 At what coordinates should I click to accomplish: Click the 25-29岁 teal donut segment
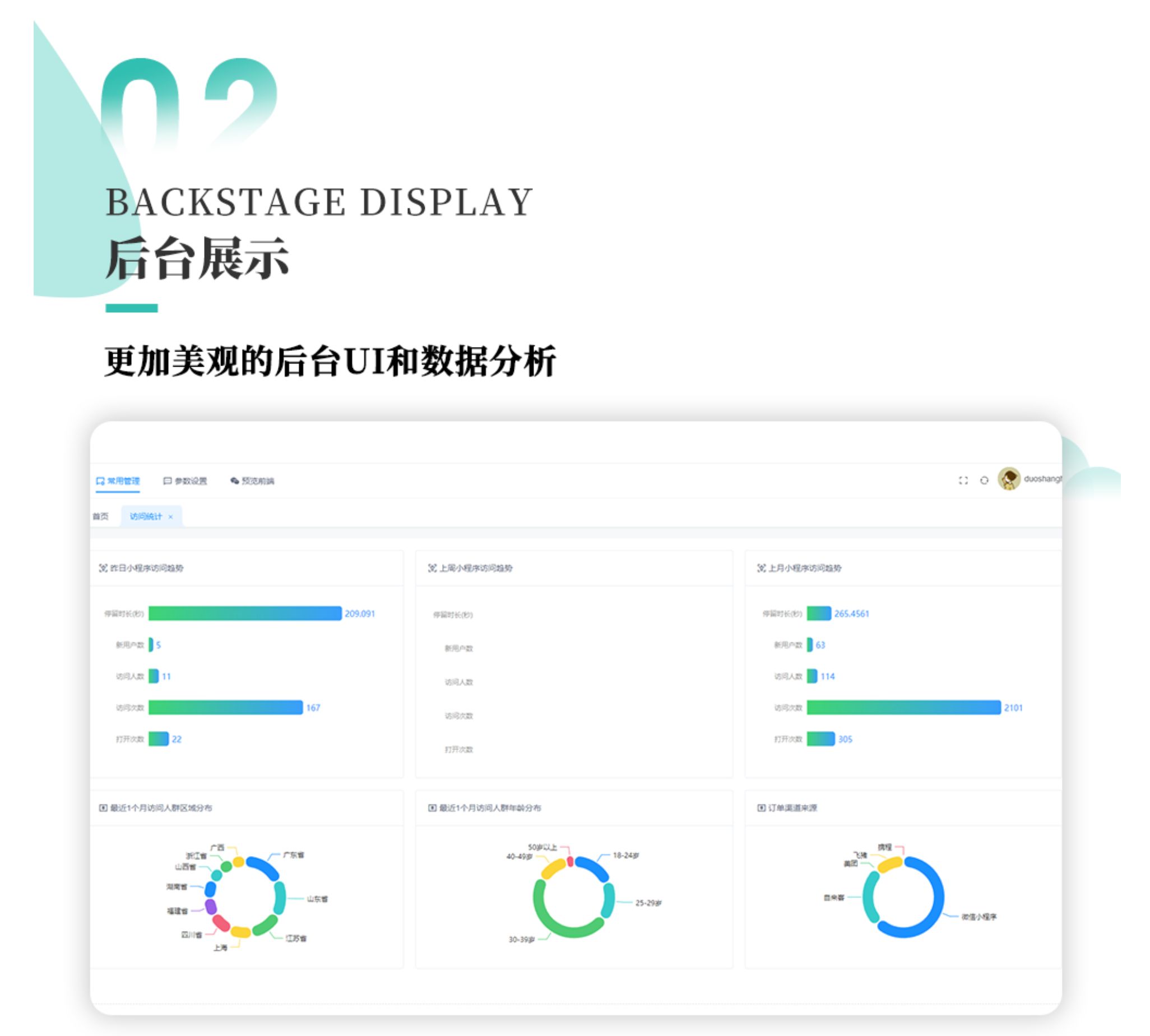(608, 900)
